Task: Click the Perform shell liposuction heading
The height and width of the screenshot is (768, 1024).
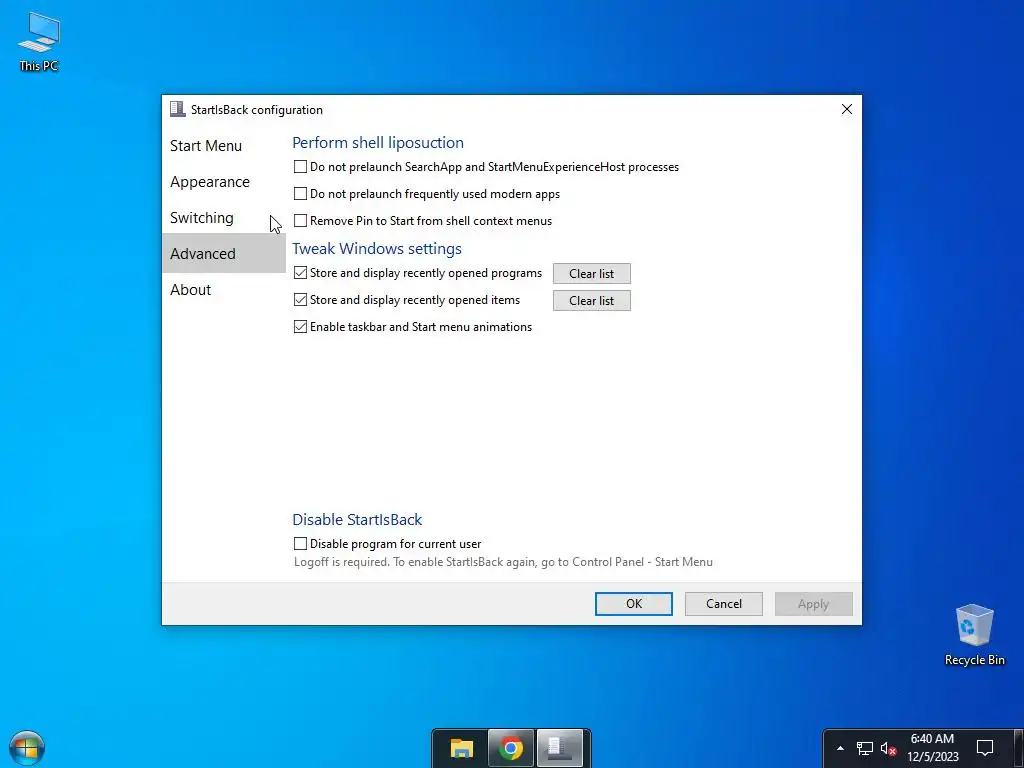Action: coord(378,142)
